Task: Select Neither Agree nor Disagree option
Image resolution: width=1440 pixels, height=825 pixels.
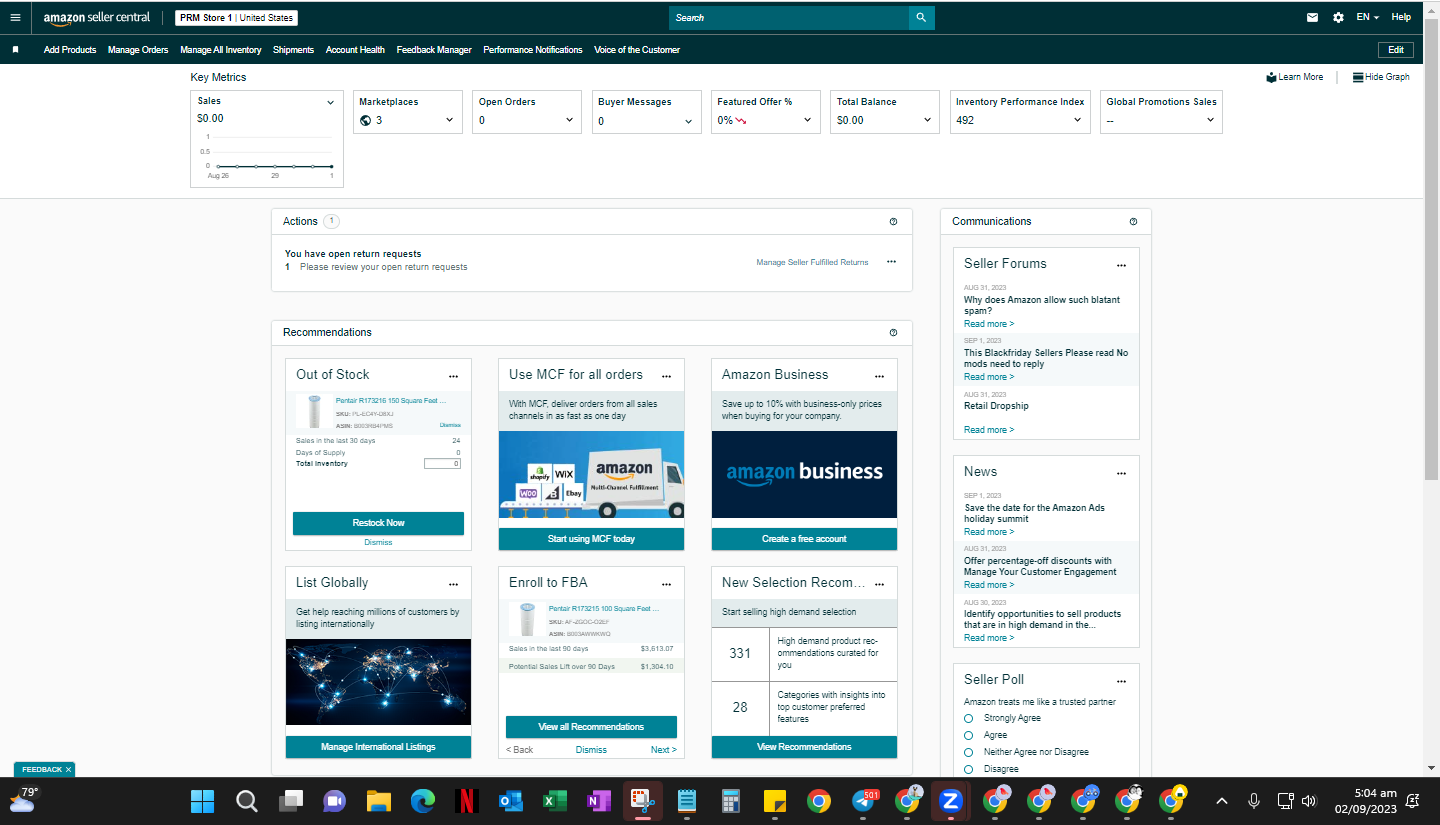Action: tap(969, 752)
